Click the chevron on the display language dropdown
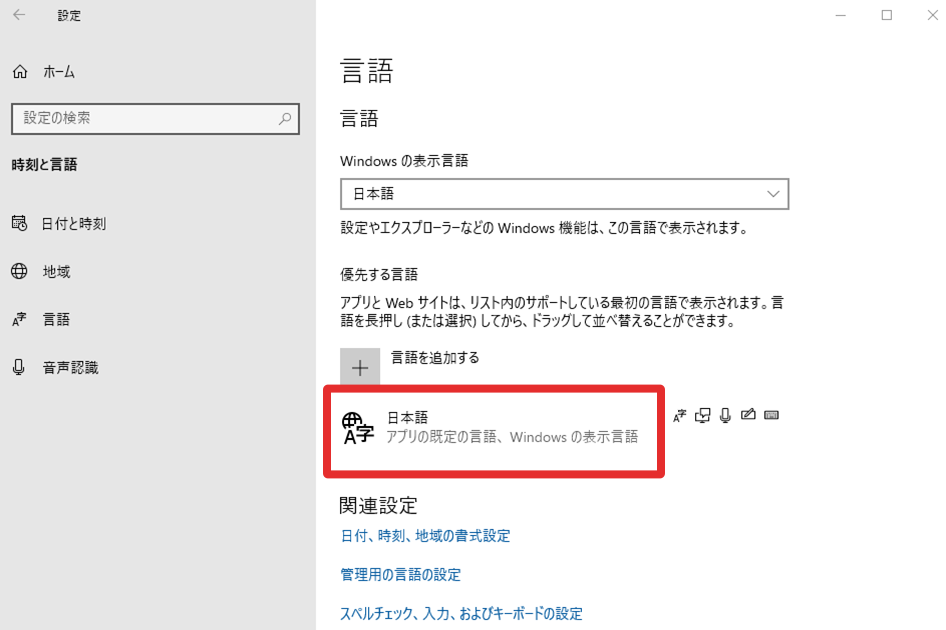Viewport: 946px width, 630px height. pyautogui.click(x=773, y=194)
